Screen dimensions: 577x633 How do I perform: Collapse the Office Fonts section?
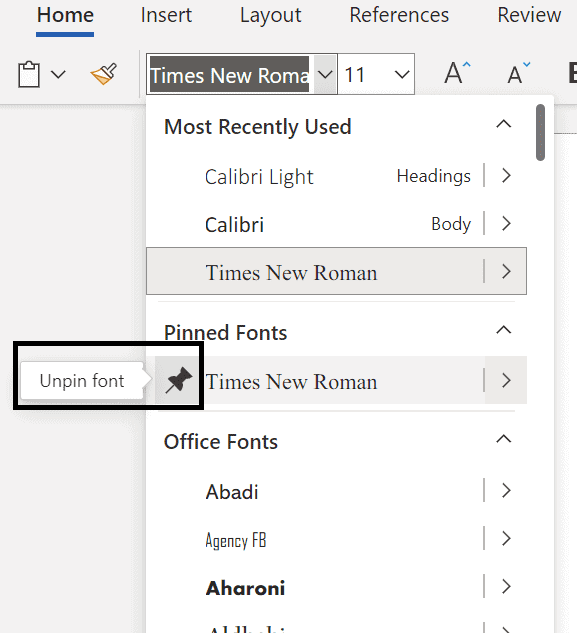click(504, 439)
